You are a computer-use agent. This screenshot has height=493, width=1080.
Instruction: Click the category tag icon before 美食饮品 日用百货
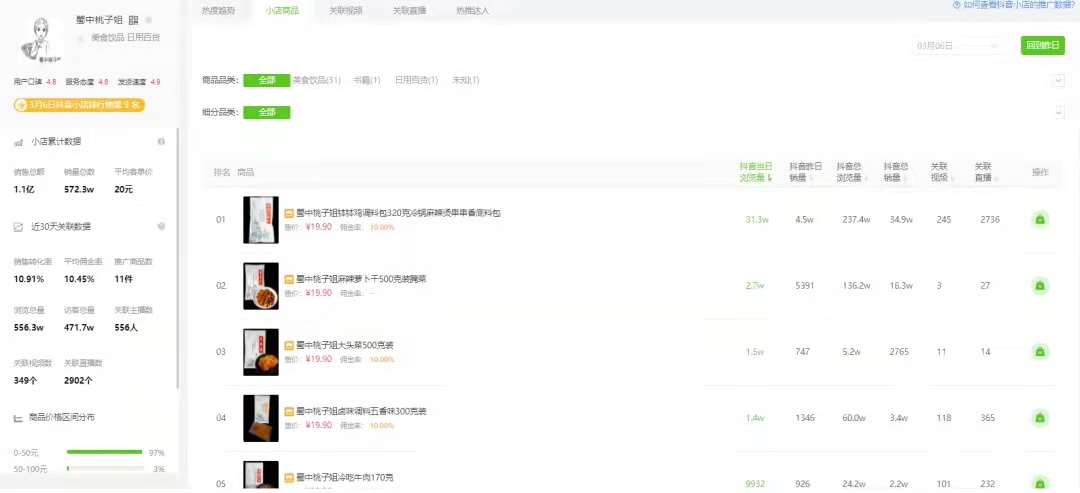coord(82,38)
